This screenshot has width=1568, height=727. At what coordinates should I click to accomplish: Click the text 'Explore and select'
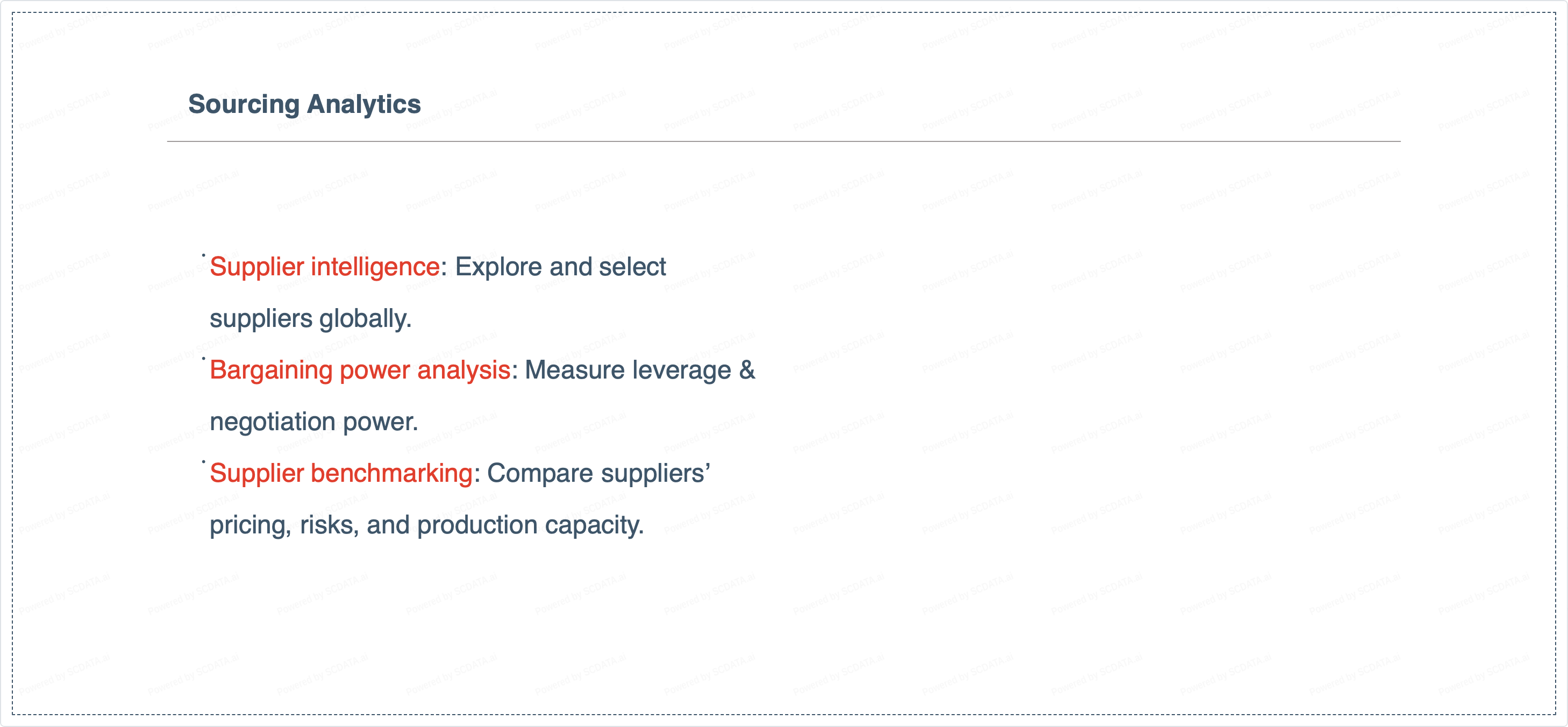[560, 267]
